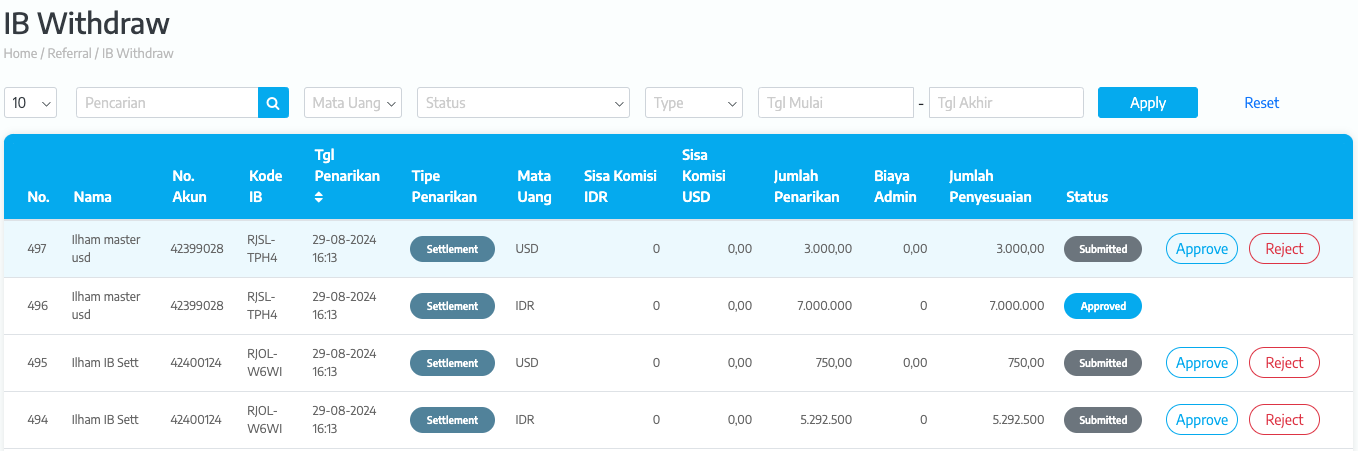
Task: Open the Status filter dropdown
Action: coord(522,103)
